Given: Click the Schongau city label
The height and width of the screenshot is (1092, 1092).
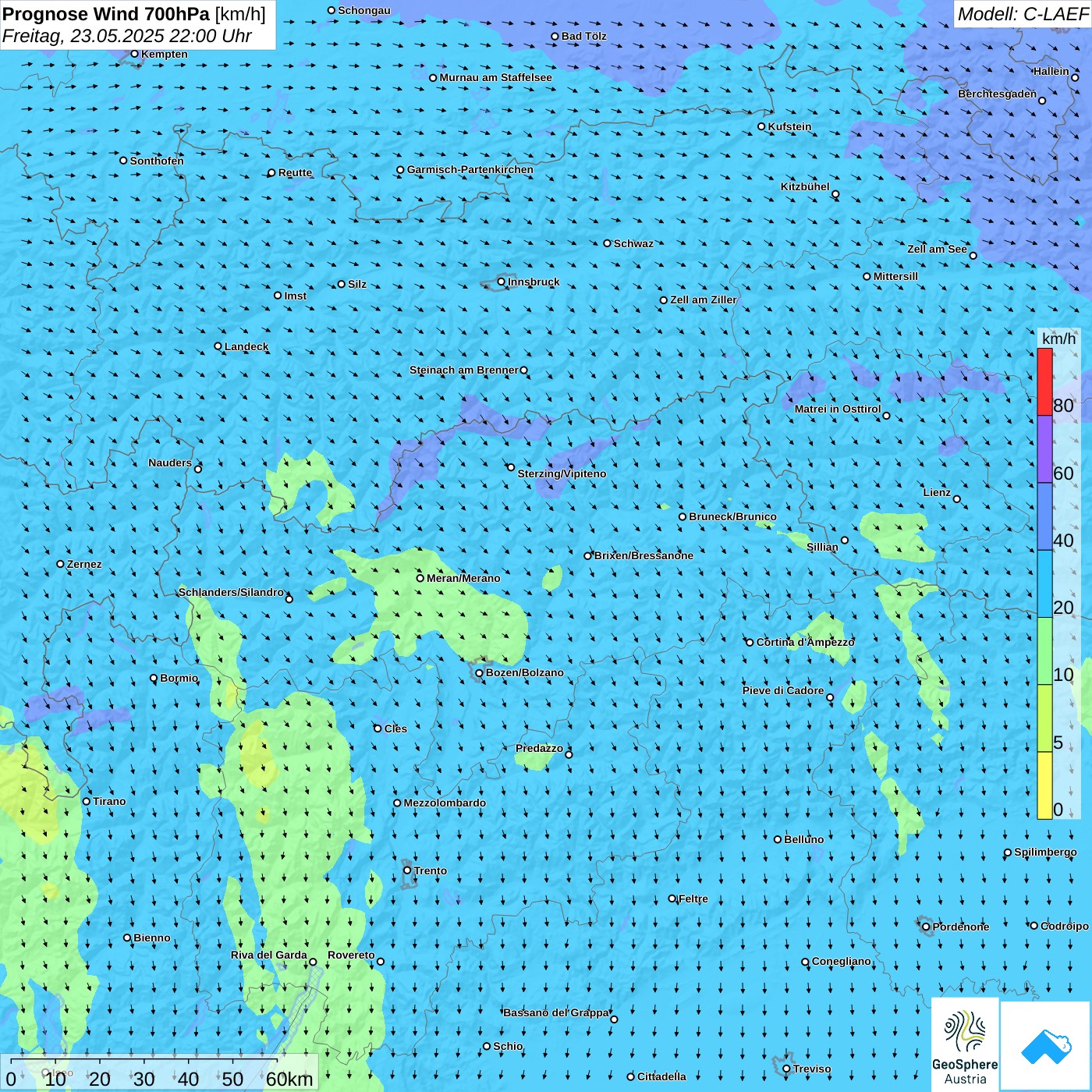Looking at the screenshot, I should [364, 10].
